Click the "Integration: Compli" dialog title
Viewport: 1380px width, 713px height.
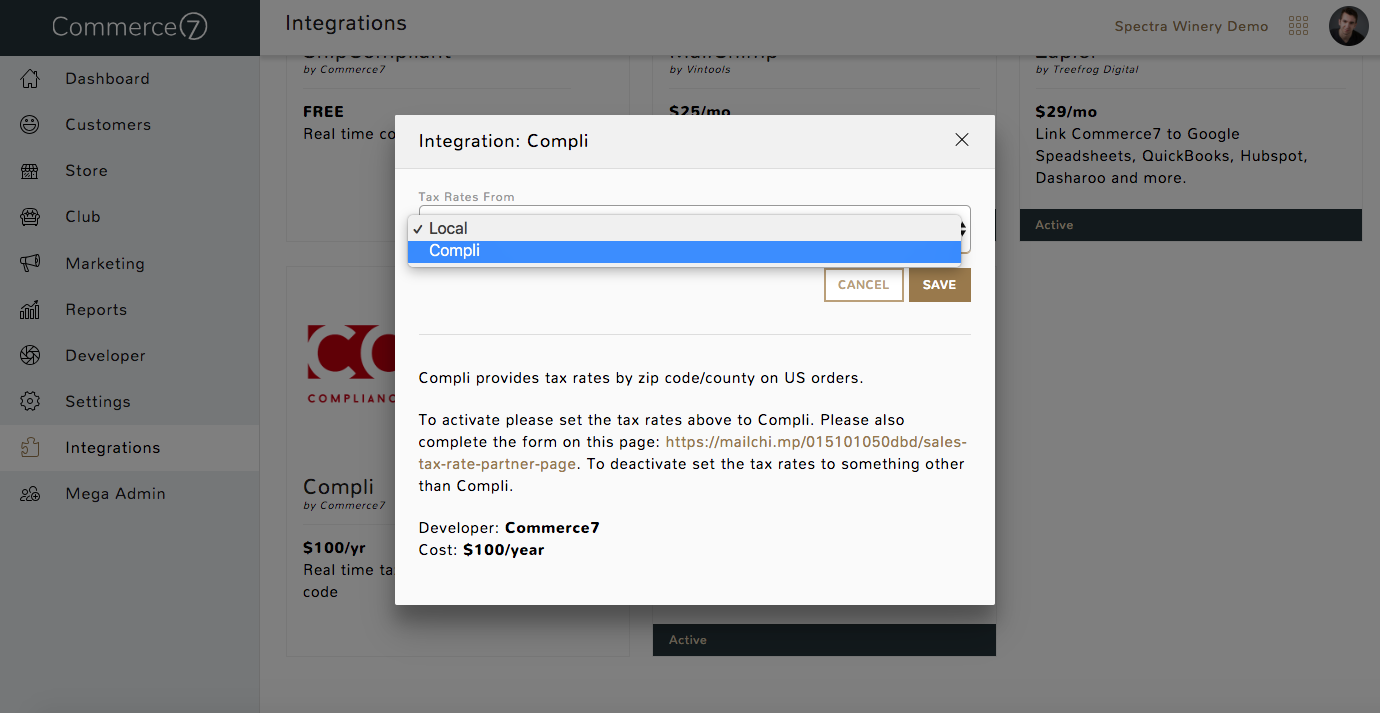(504, 141)
